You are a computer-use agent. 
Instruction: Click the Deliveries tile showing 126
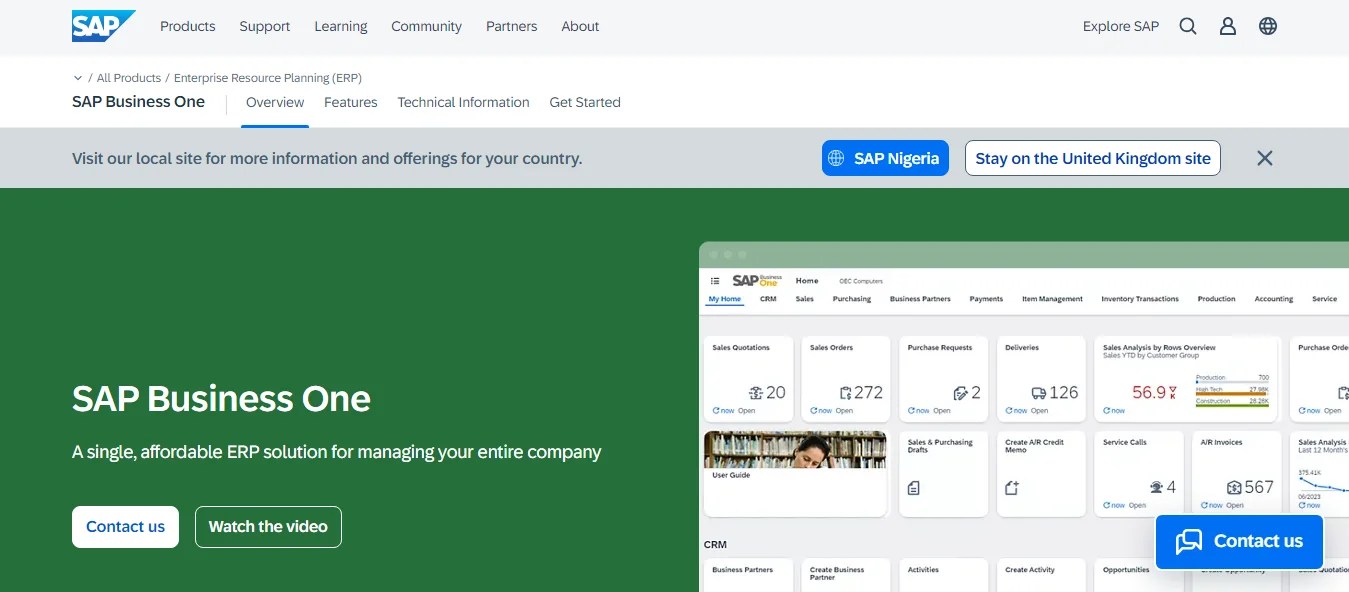click(x=1041, y=380)
